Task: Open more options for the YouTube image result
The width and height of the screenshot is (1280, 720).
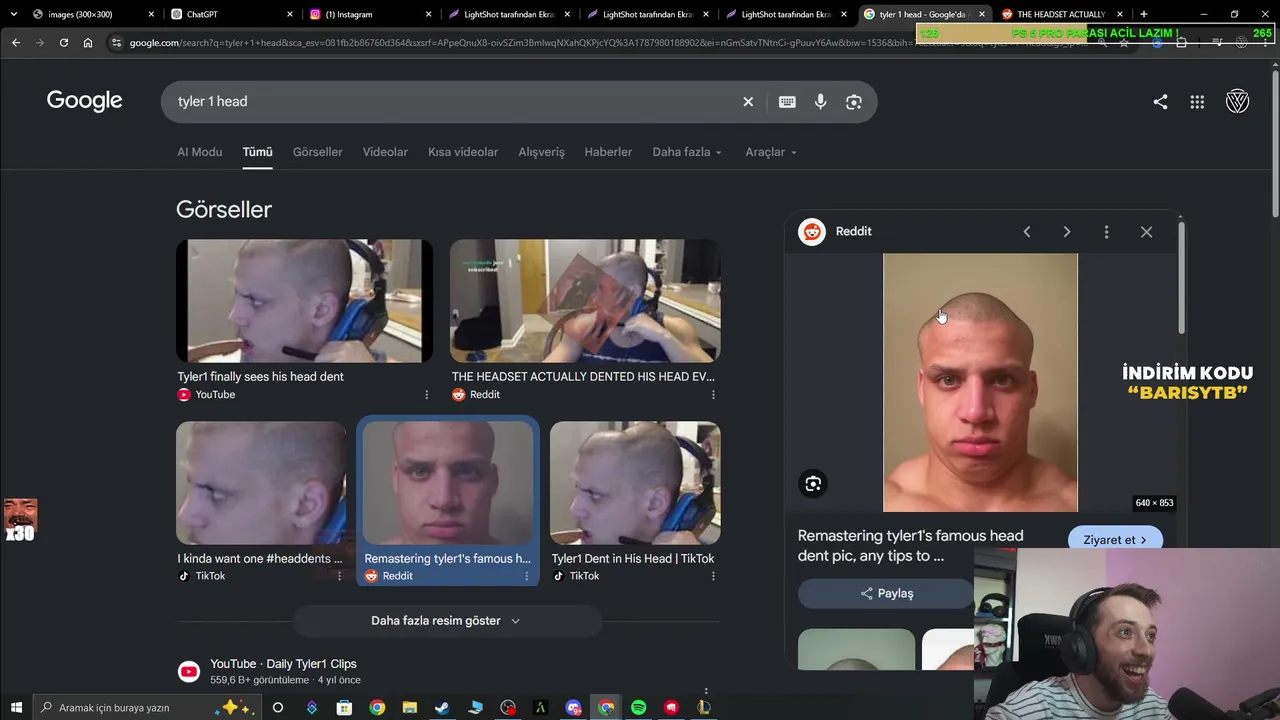Action: click(x=426, y=395)
